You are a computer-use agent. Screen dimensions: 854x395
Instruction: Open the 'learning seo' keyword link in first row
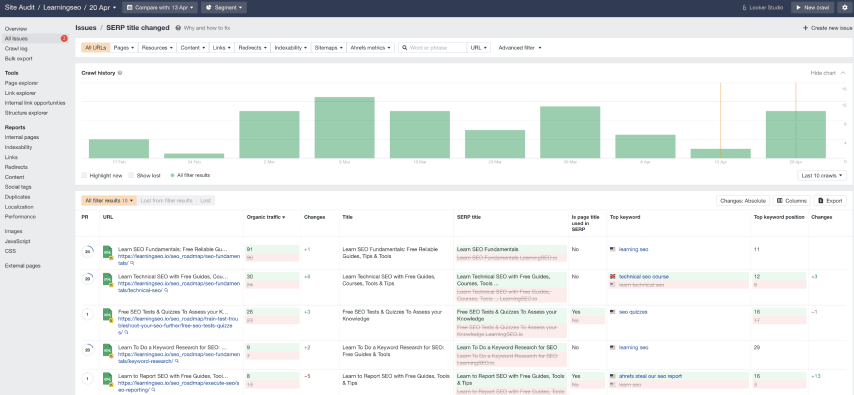coord(633,249)
